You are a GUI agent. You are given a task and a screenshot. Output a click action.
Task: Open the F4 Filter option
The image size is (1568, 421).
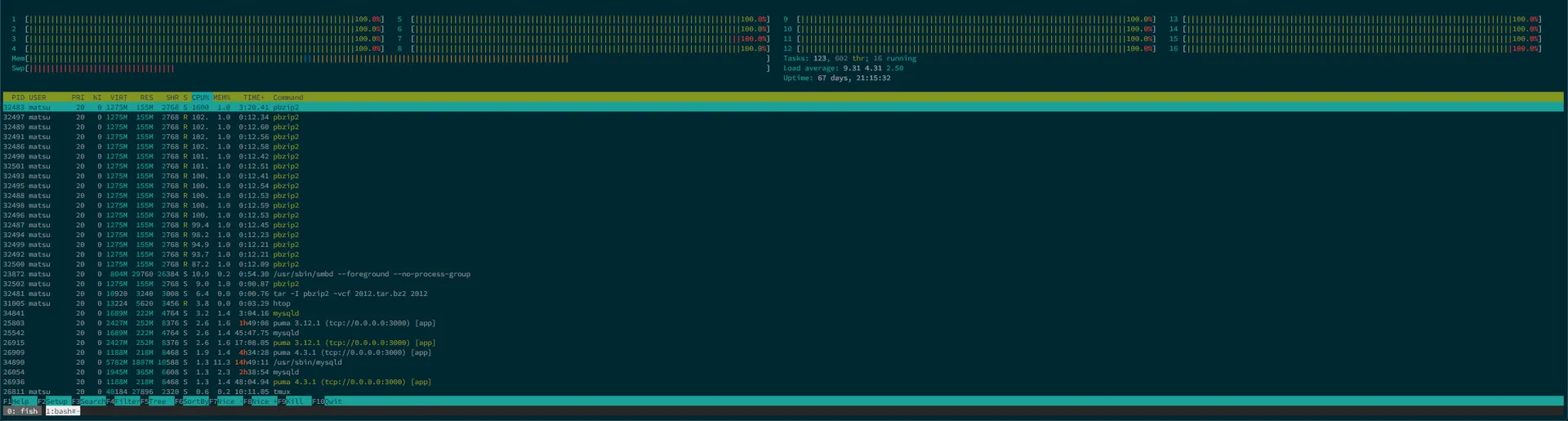123,401
